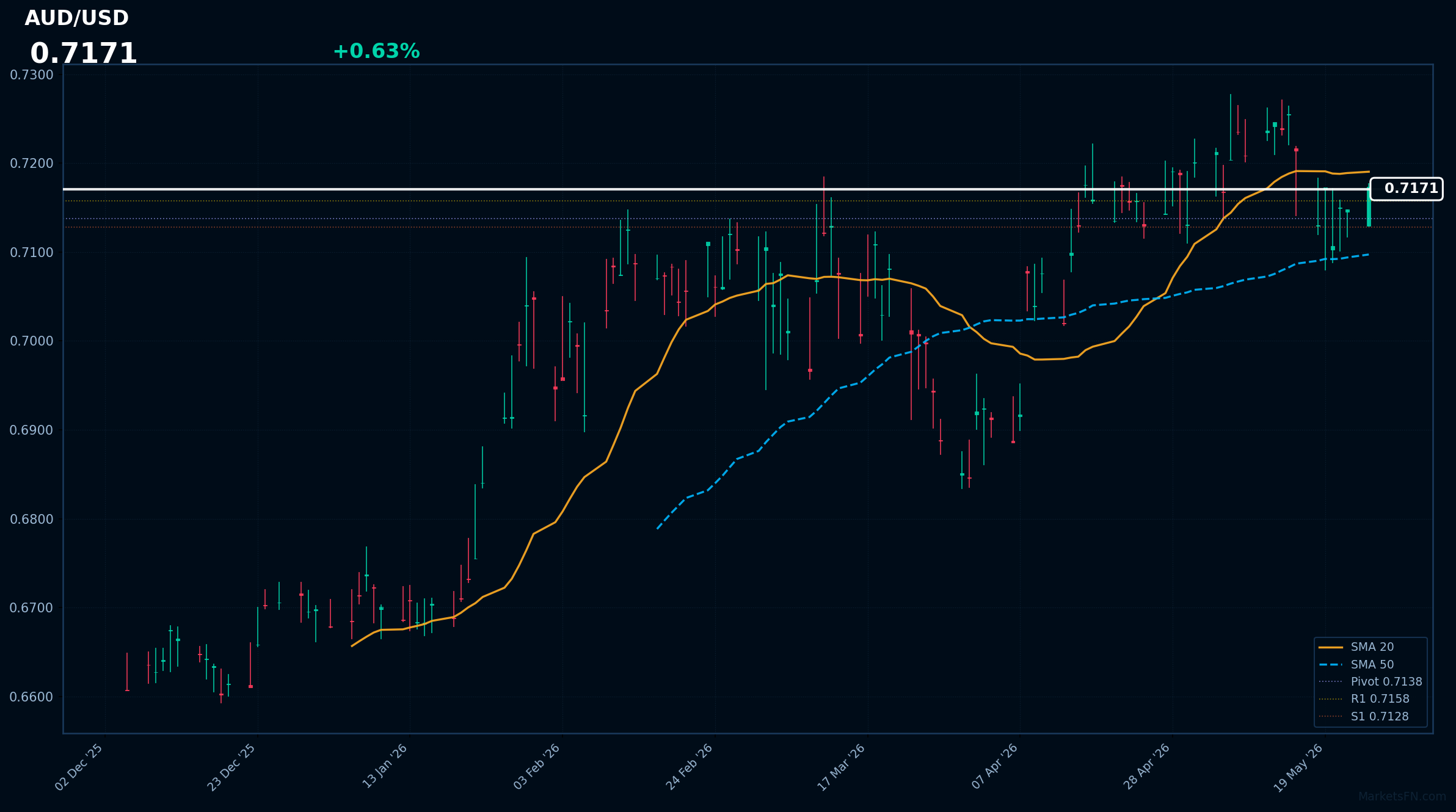Click the 19 May '26 date label
The height and width of the screenshot is (812, 1456).
[x=1298, y=767]
